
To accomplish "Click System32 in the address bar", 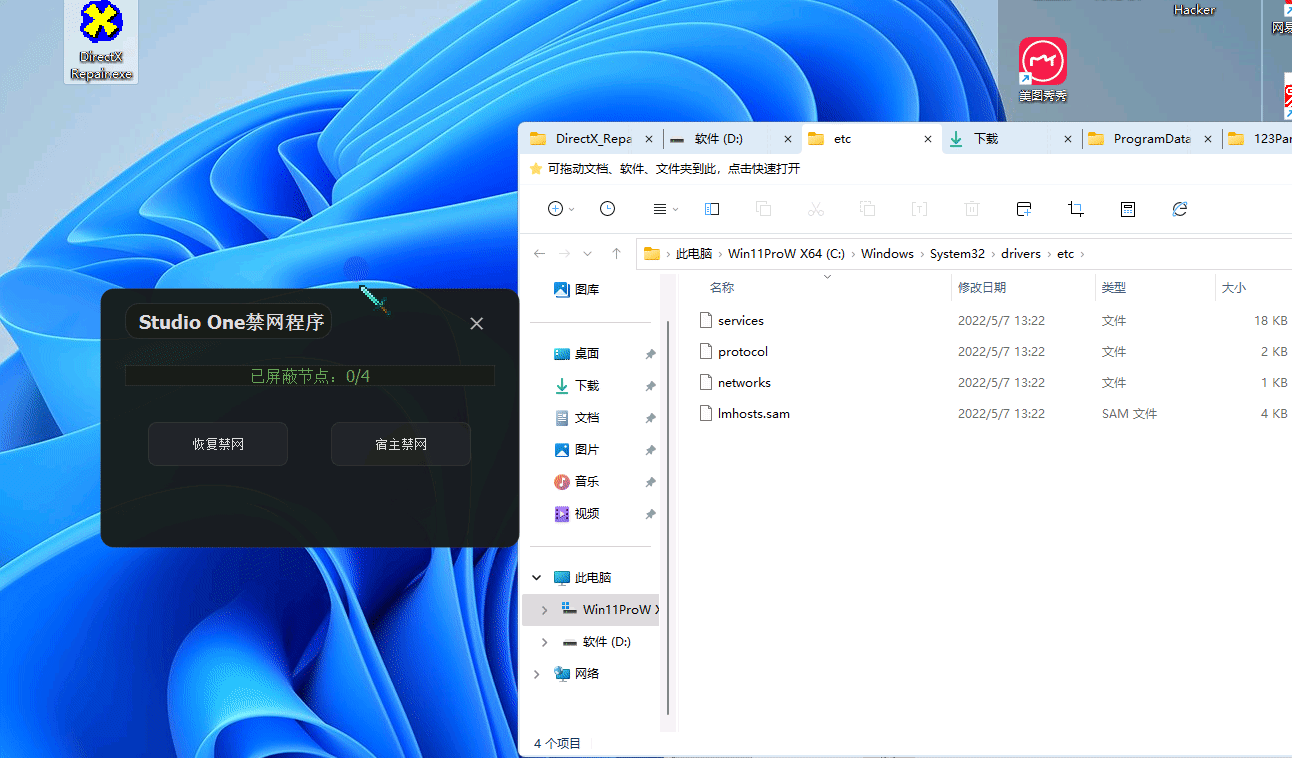I will click(x=957, y=254).
